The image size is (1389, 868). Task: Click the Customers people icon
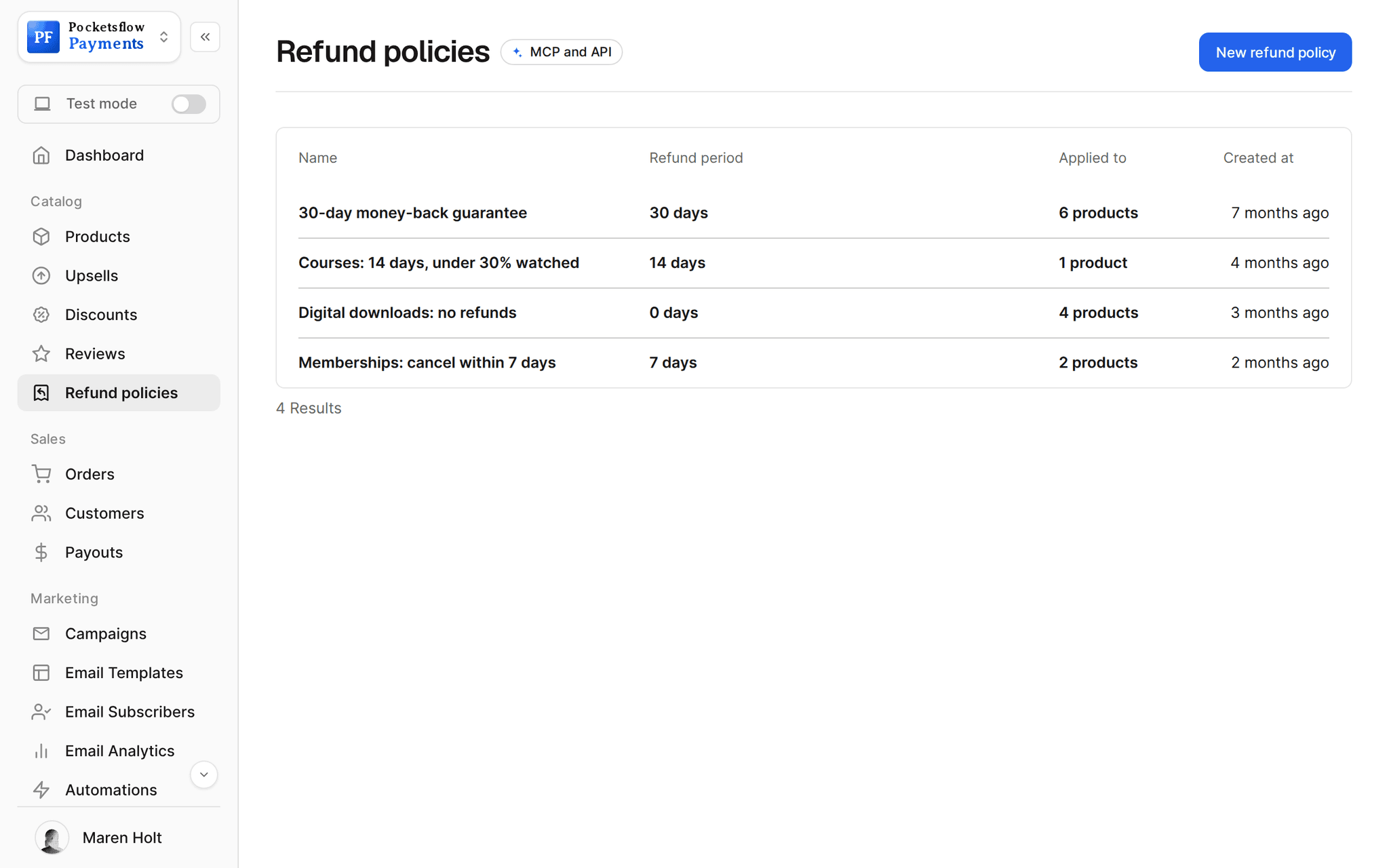click(41, 513)
